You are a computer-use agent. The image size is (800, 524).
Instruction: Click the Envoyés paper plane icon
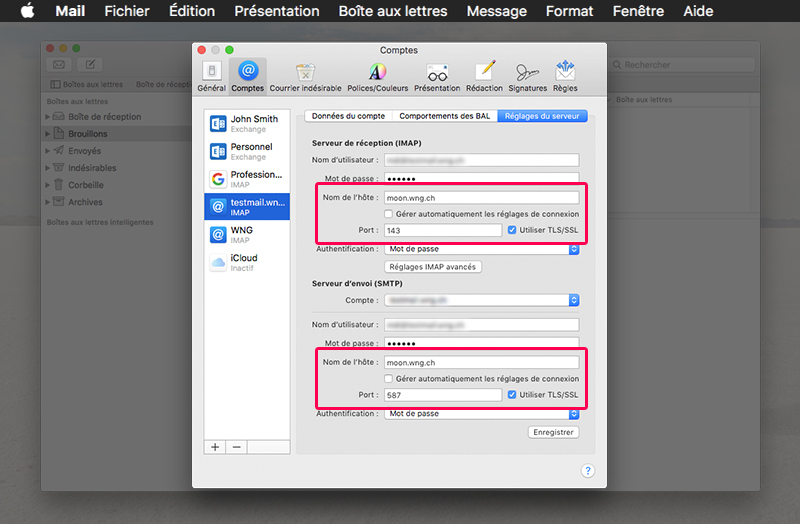pyautogui.click(x=59, y=151)
